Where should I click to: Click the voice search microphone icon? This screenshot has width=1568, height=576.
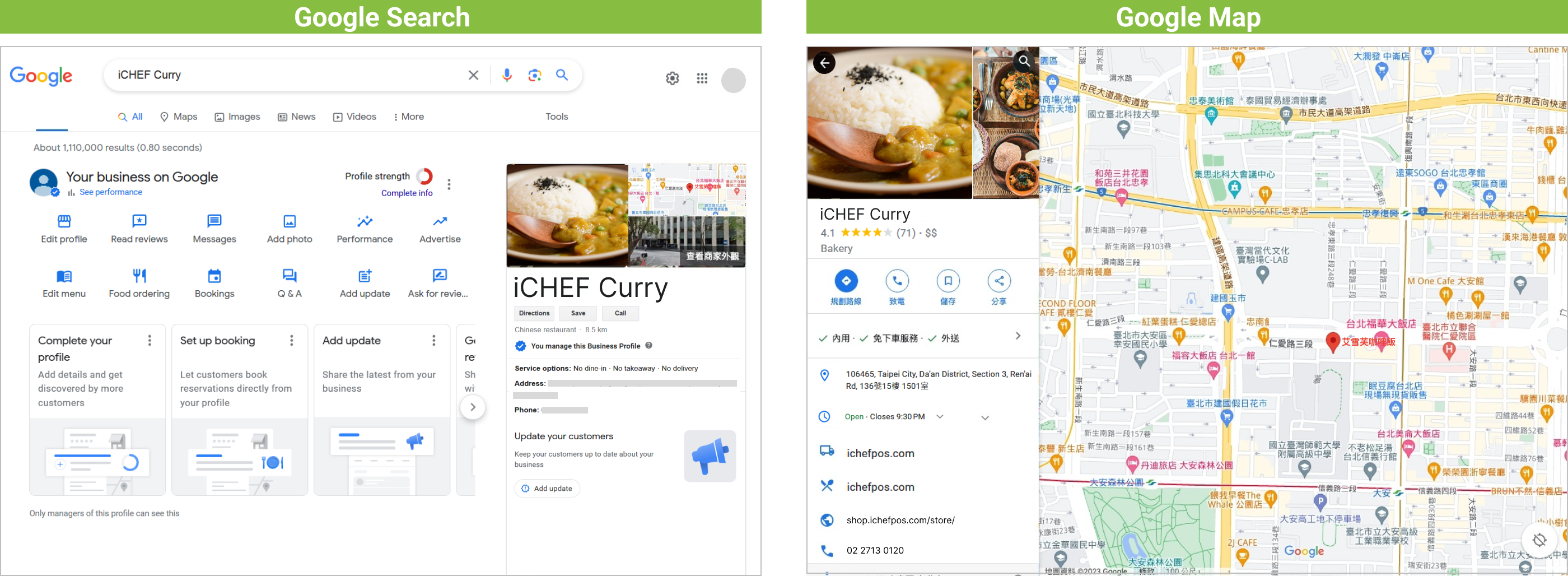click(x=506, y=75)
